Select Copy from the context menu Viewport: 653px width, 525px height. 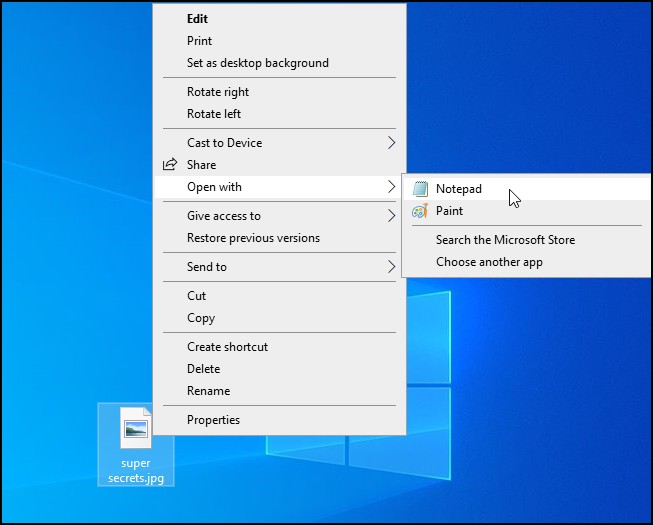click(x=200, y=318)
